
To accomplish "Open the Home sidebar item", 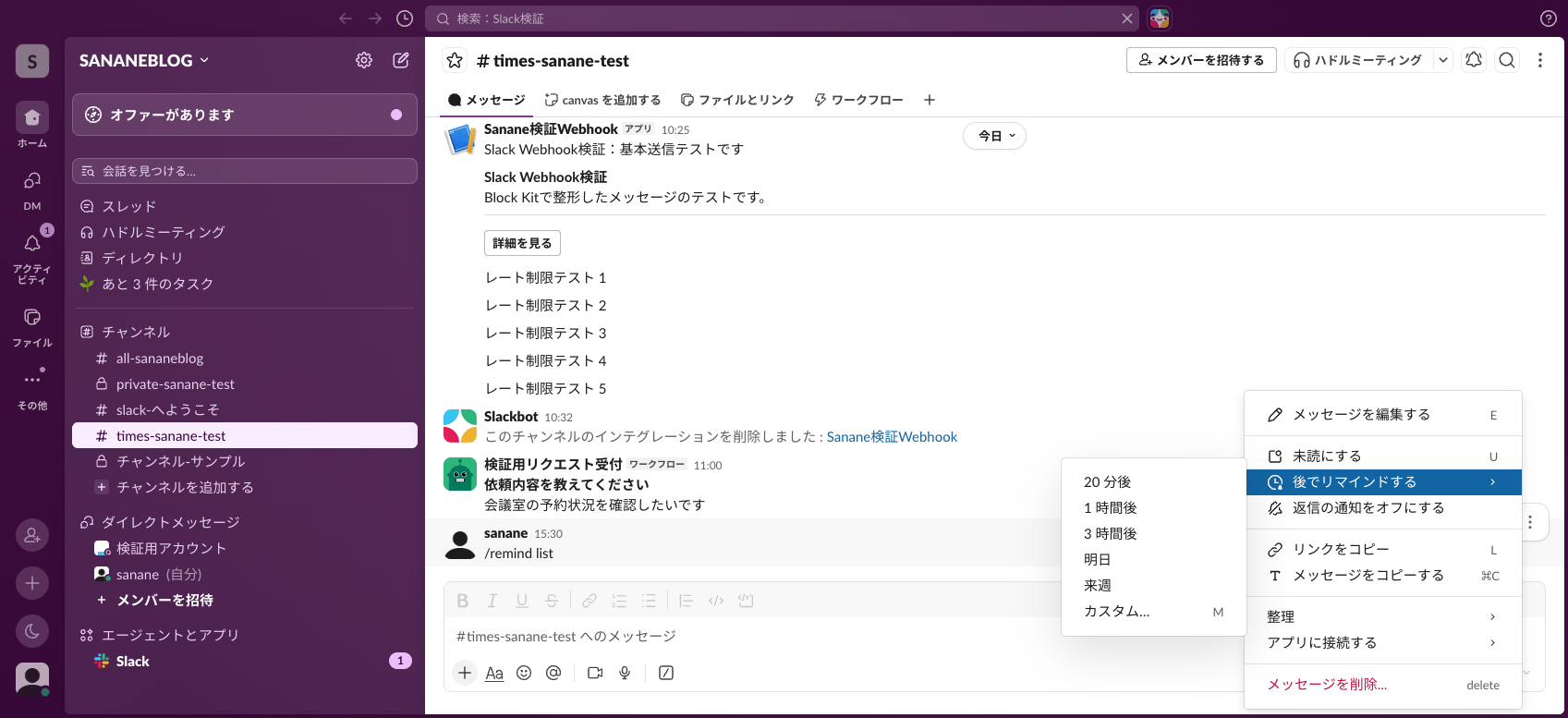I will point(32,125).
